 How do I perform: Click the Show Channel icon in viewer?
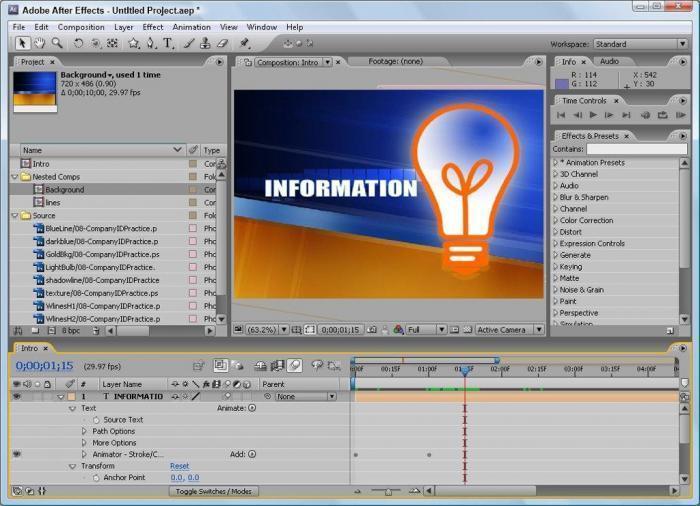(x=398, y=330)
